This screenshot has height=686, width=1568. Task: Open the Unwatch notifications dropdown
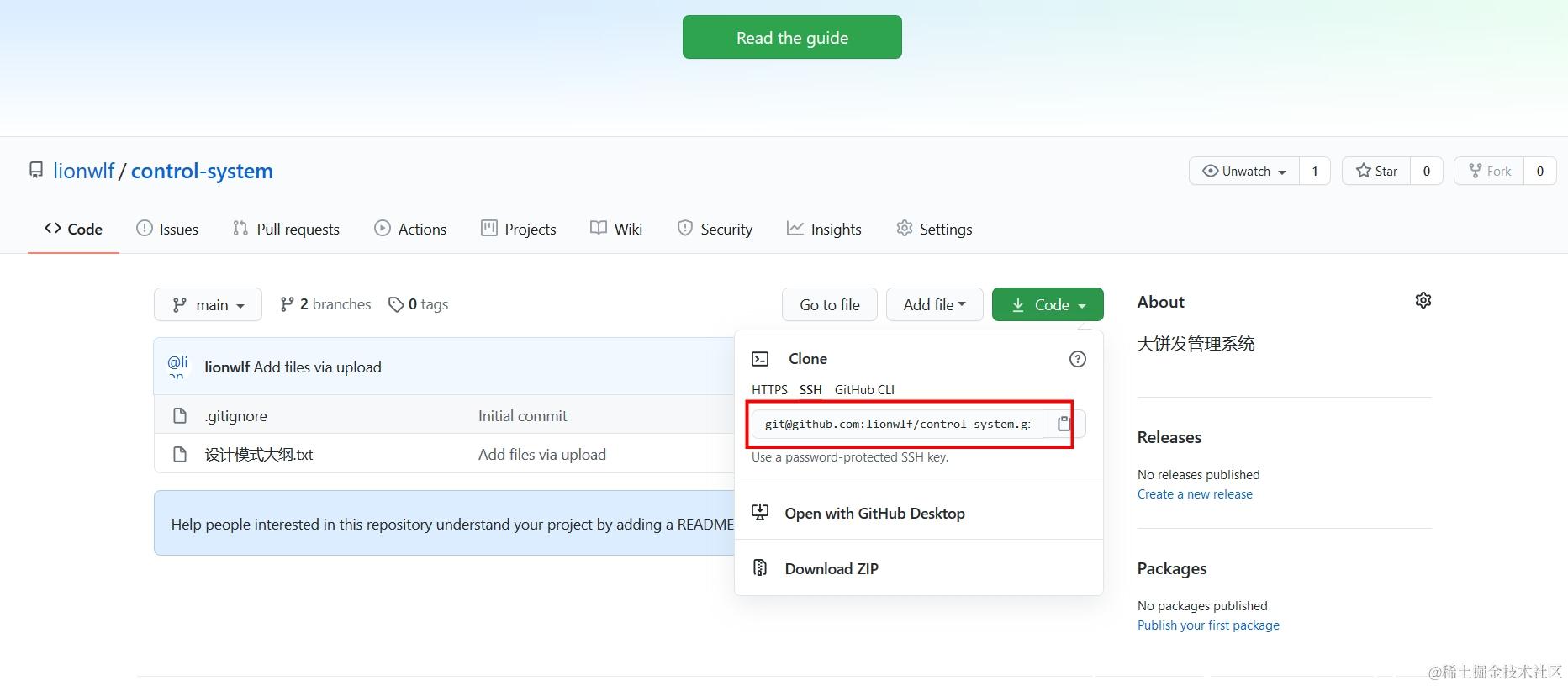coord(1244,171)
